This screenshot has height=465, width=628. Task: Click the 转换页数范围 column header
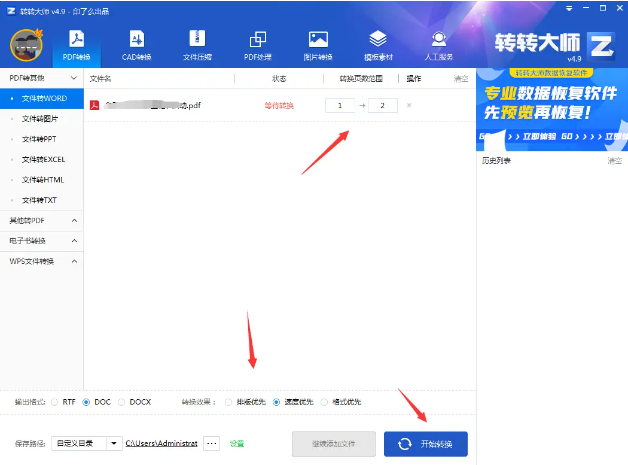(x=361, y=79)
